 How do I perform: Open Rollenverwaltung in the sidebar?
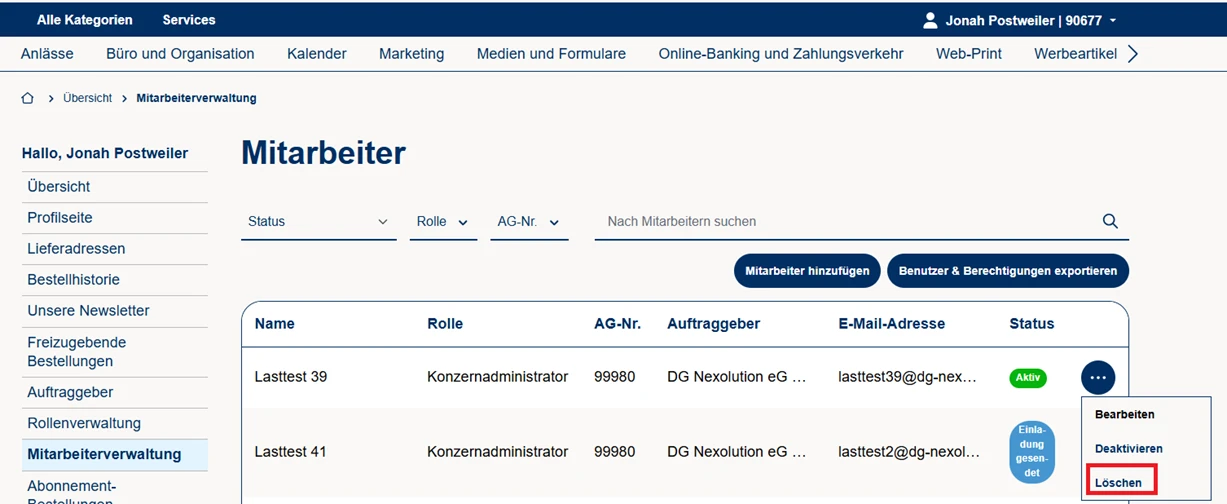pyautogui.click(x=84, y=423)
